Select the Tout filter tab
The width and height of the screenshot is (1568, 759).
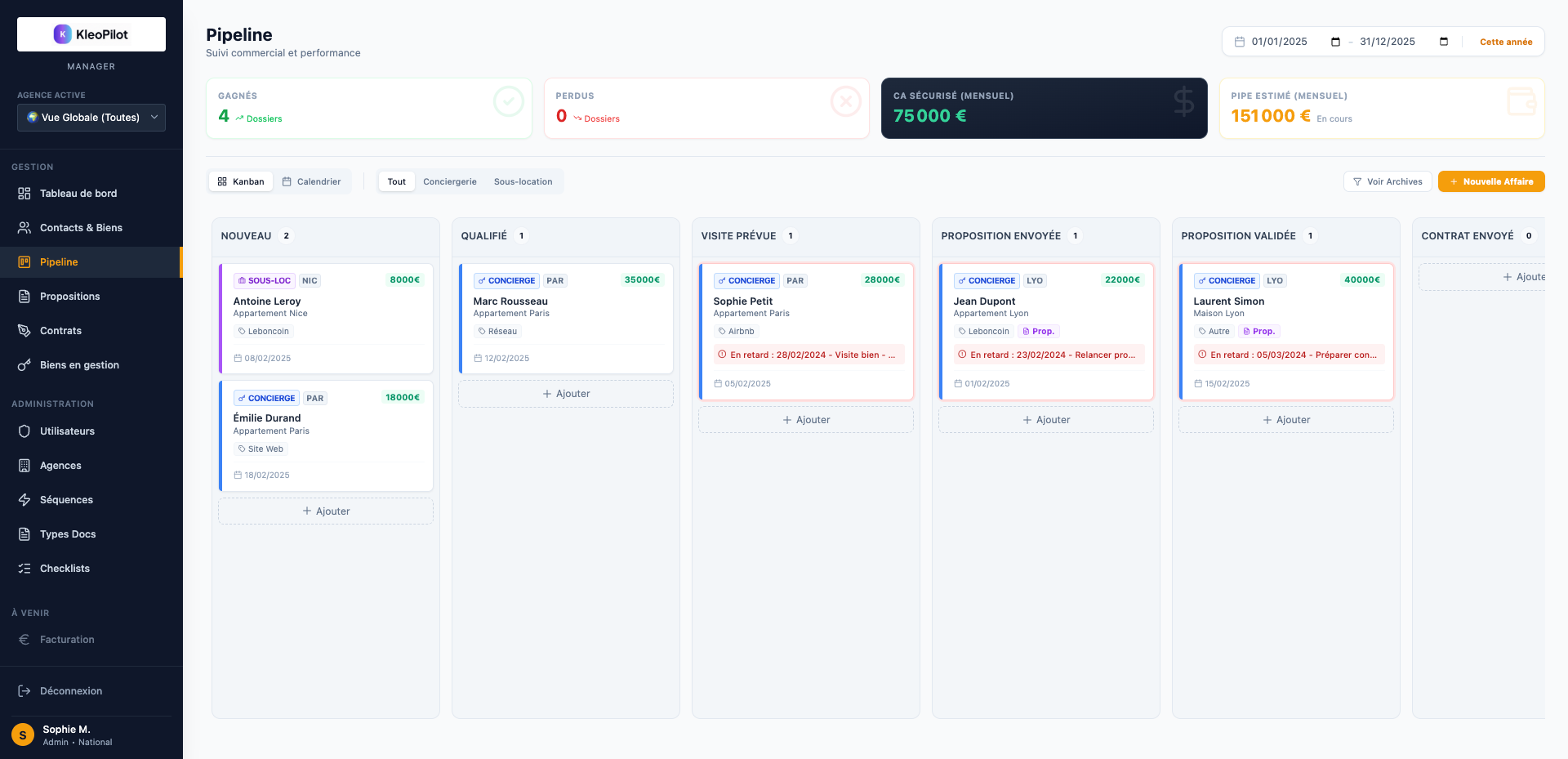coord(396,181)
